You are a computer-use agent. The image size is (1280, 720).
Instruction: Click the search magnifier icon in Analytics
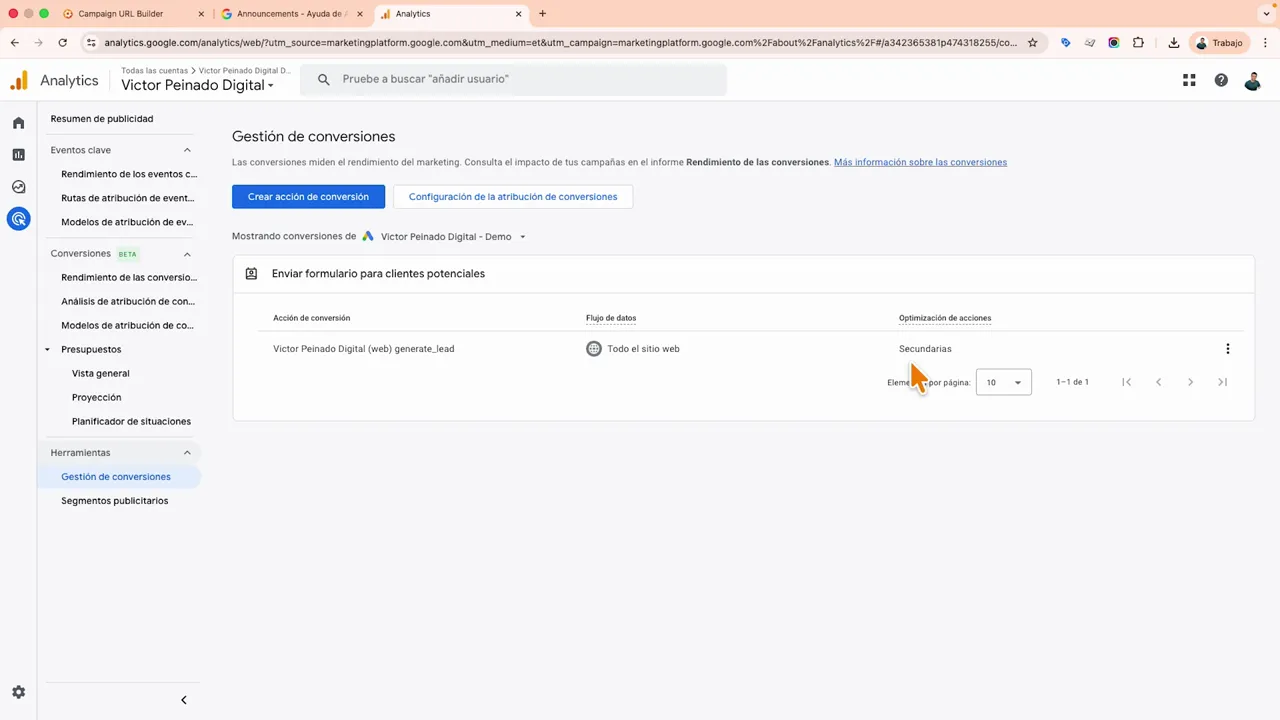click(323, 79)
